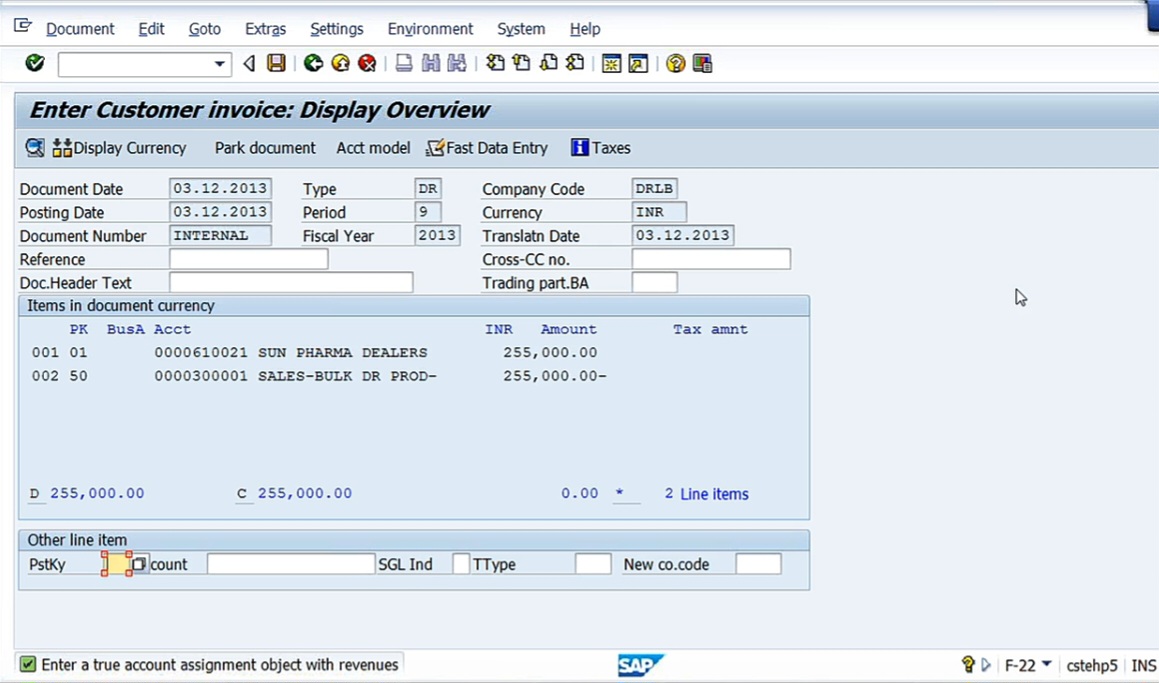Open the Help menu
This screenshot has width=1159, height=683.
tap(585, 29)
